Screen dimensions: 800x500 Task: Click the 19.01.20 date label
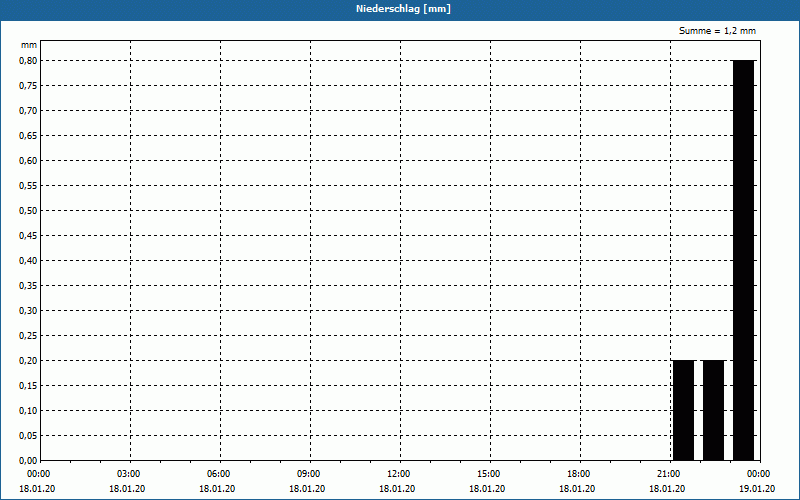(757, 489)
